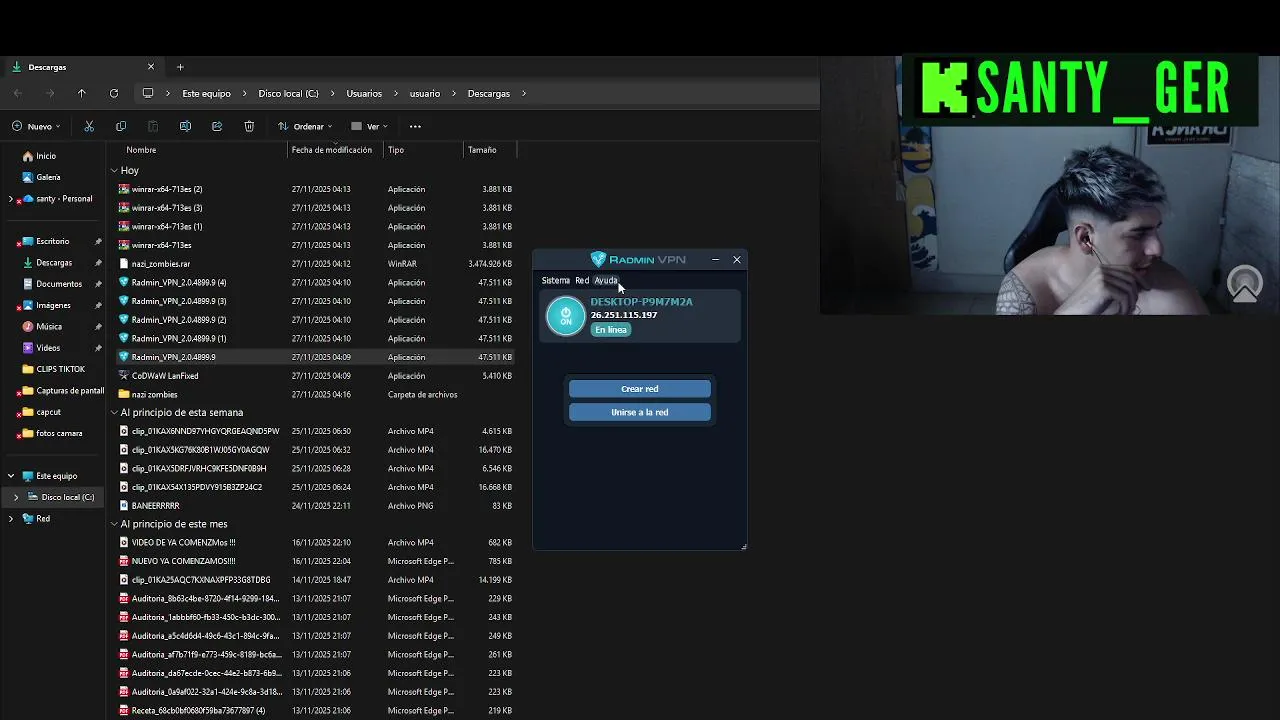Open the Nuevo dropdown

37,126
